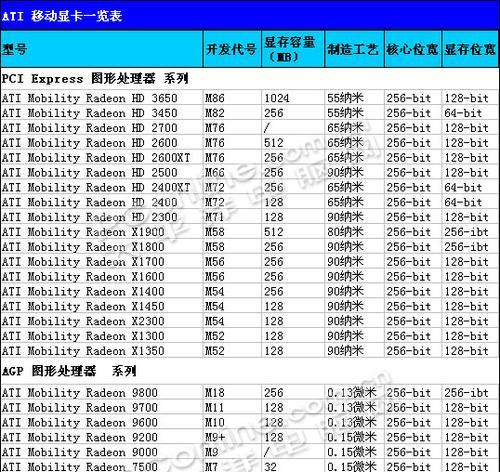This screenshot has height=472, width=500.
Task: Select ATI Mobility Radeon X1900 cell
Action: click(101, 231)
